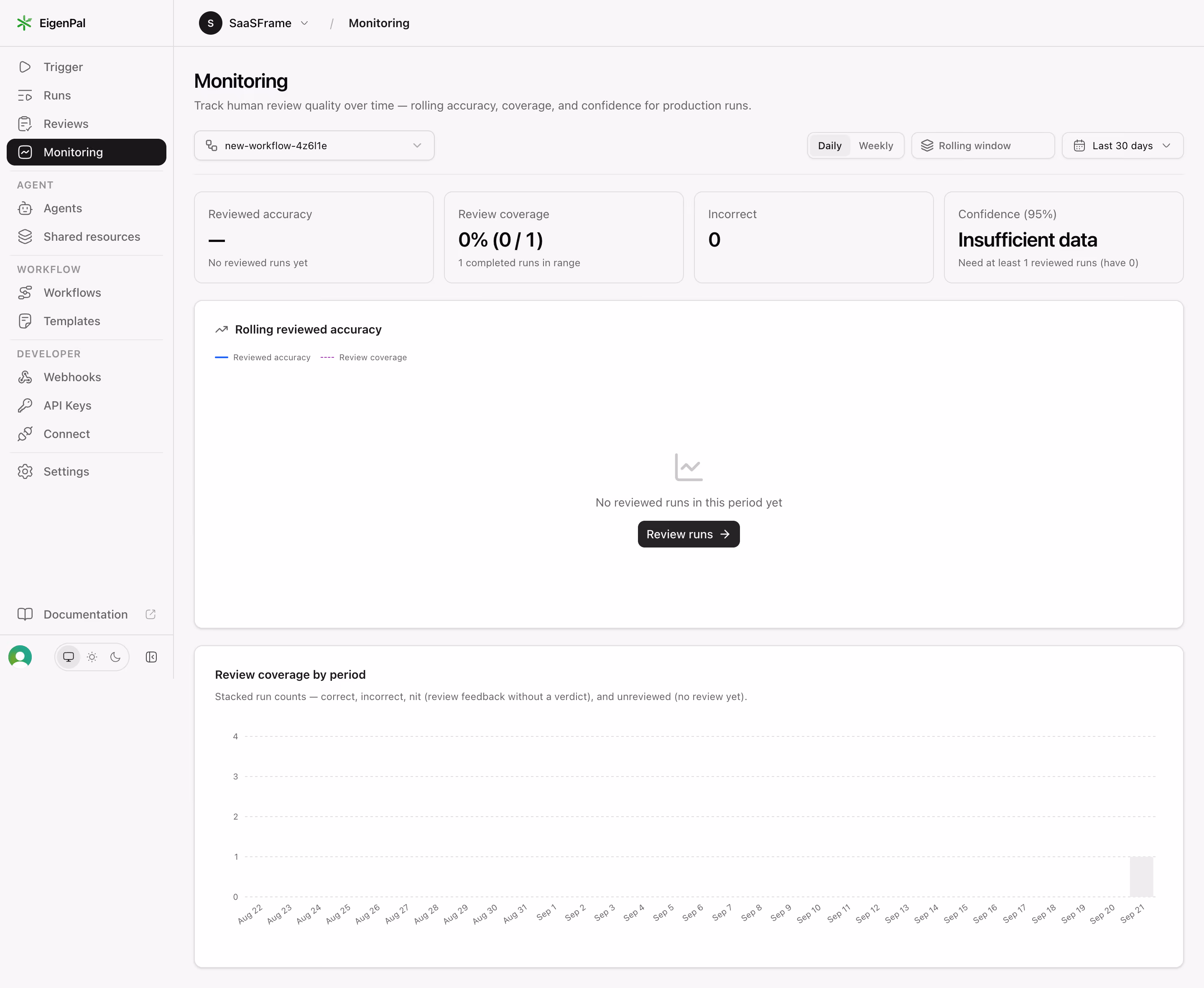Switch to dark theme moon icon
This screenshot has width=1204, height=988.
pos(115,657)
